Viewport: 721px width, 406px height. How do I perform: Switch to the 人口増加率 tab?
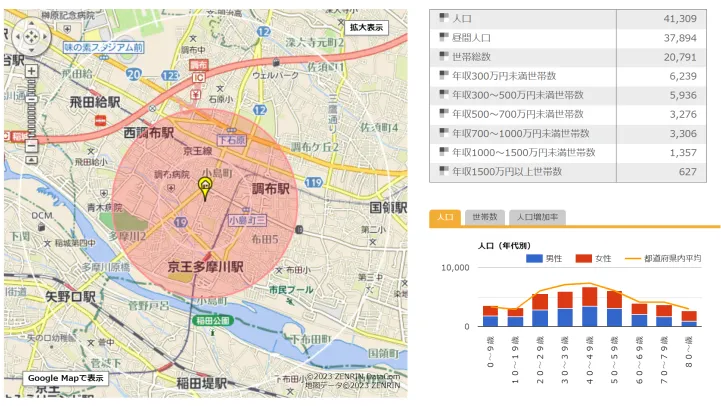[538, 217]
